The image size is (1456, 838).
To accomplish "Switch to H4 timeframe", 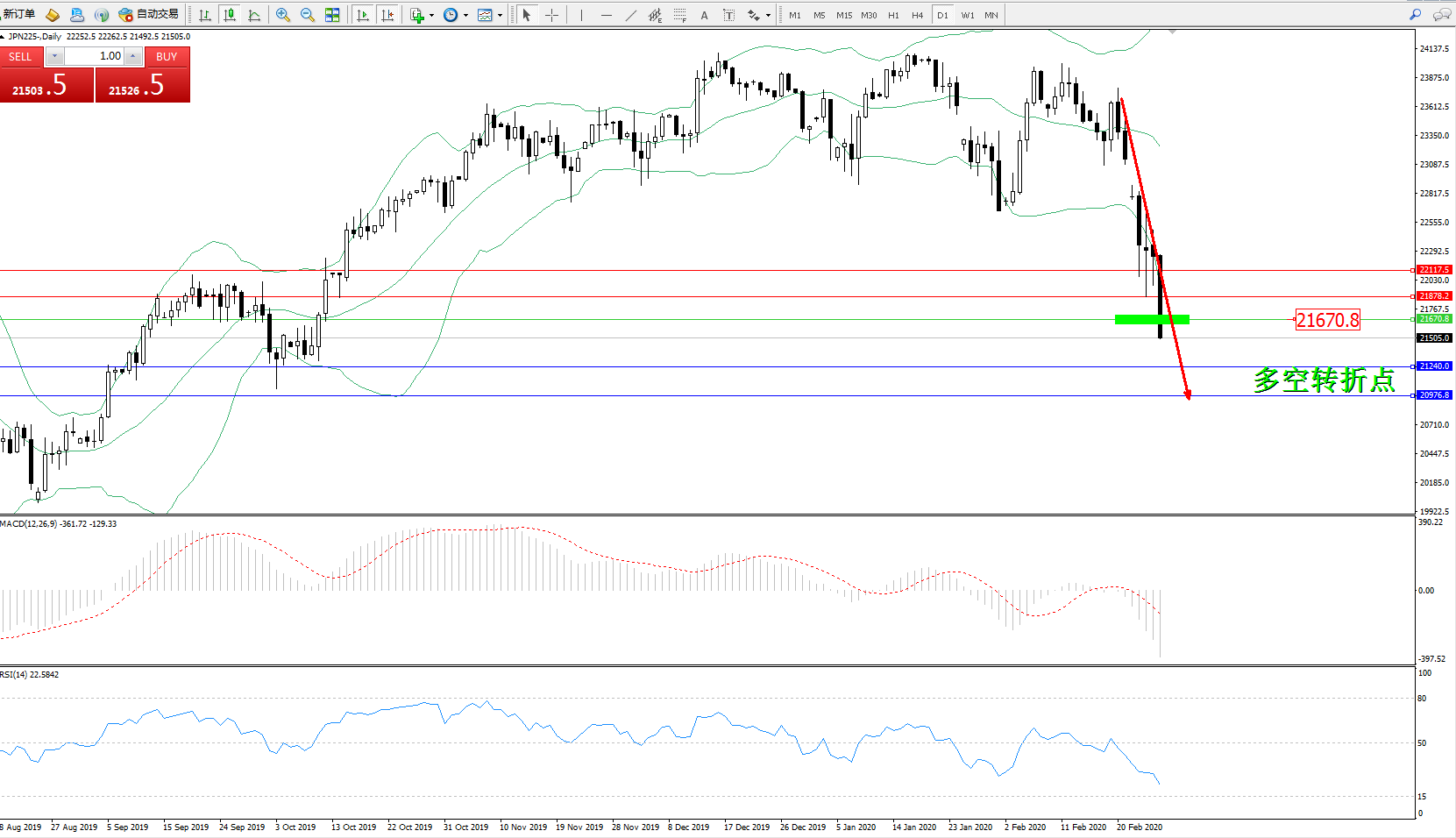I will coord(917,15).
